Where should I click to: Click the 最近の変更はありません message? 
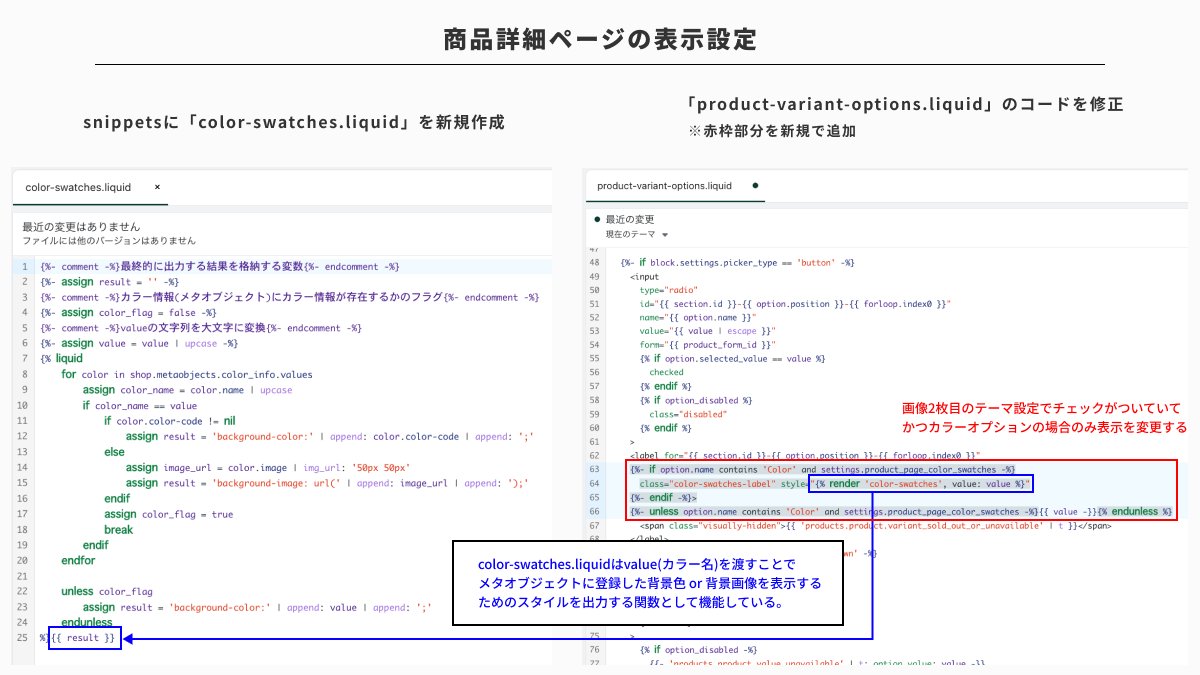click(81, 227)
